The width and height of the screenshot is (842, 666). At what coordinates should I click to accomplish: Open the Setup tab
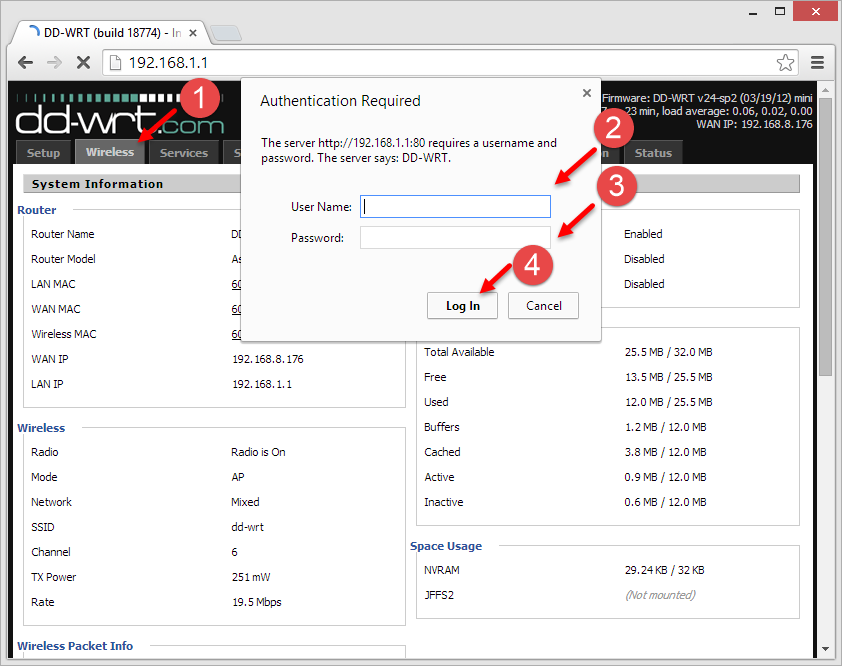tap(43, 153)
